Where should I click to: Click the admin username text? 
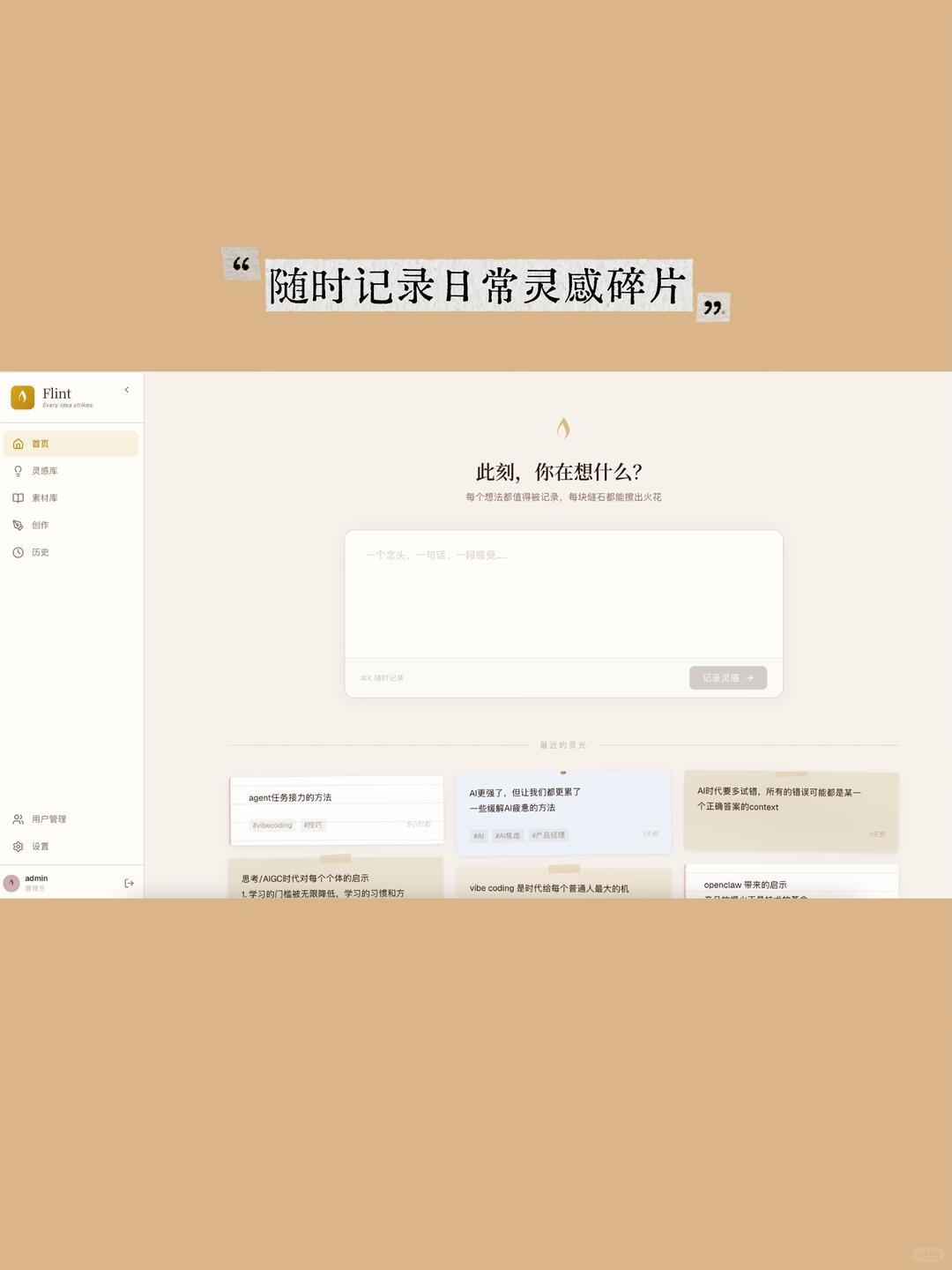36,878
